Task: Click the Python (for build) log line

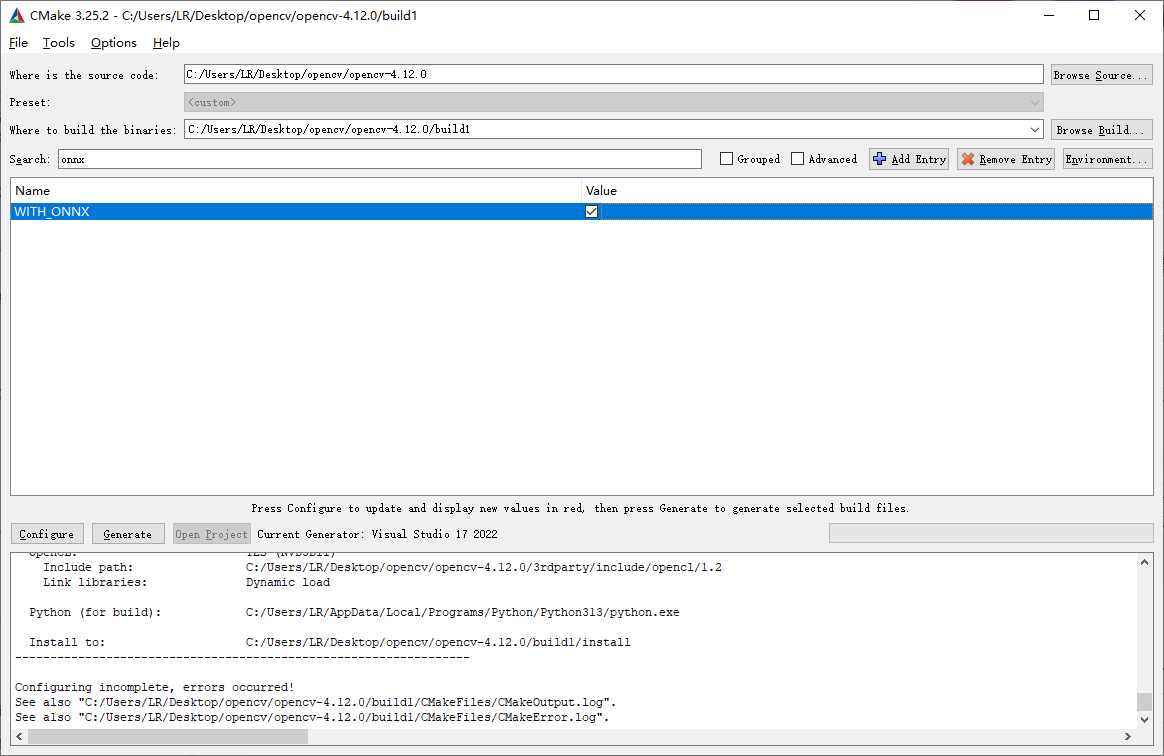Action: tap(354, 613)
